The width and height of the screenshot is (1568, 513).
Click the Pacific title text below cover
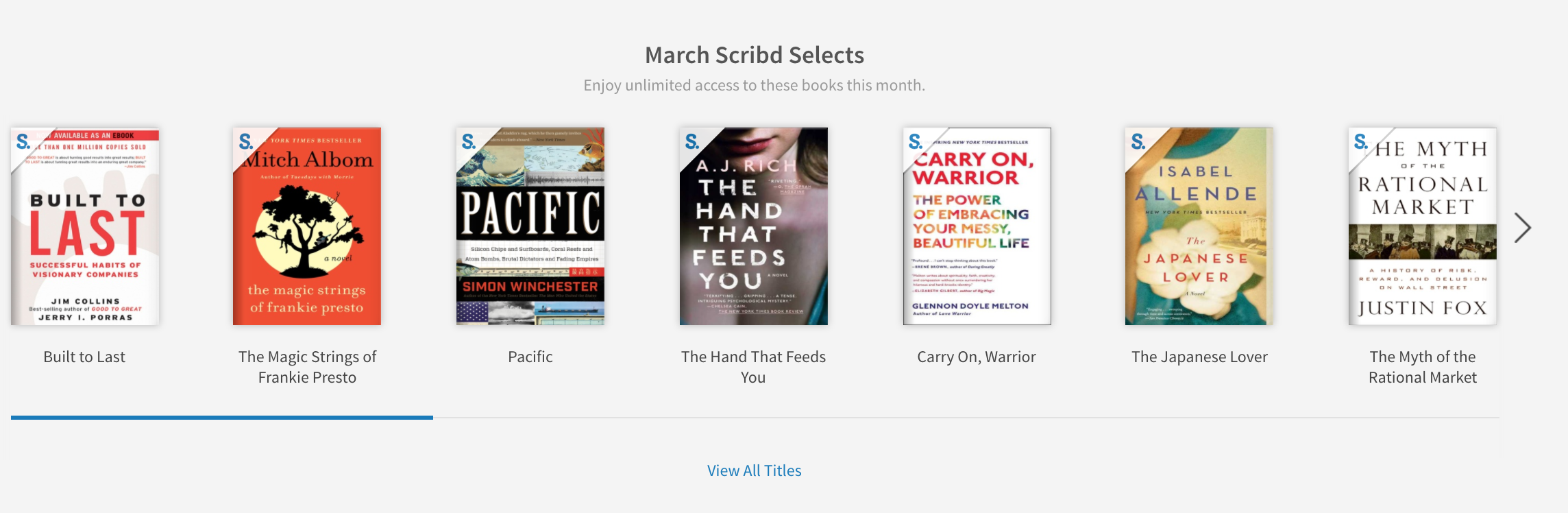530,357
